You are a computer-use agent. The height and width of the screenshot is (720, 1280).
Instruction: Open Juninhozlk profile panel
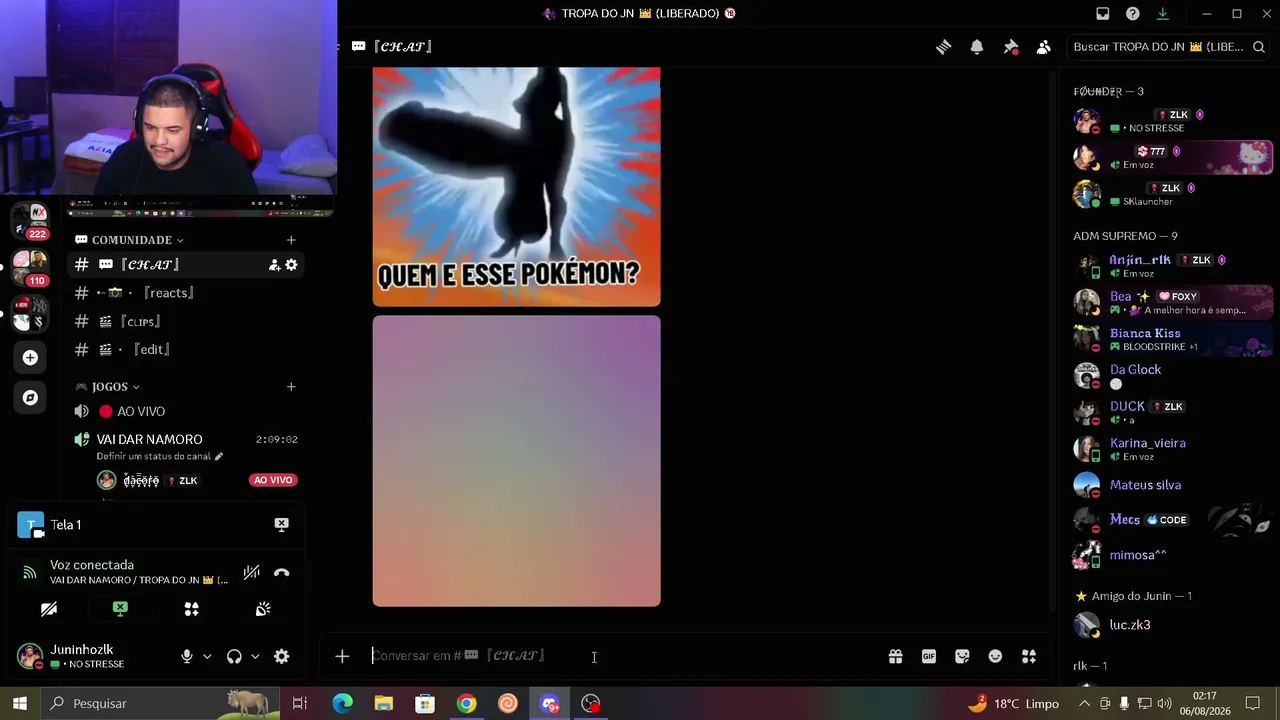click(x=90, y=657)
